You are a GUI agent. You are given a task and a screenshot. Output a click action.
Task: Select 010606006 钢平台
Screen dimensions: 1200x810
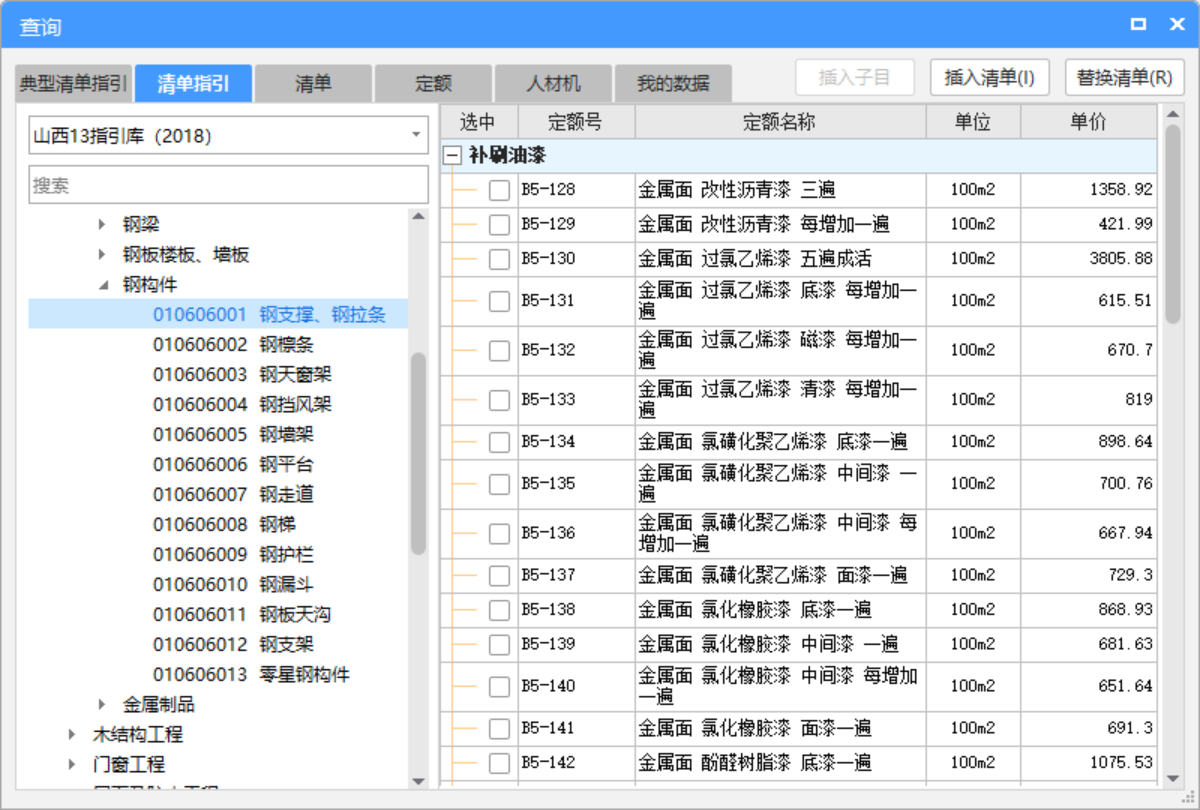(x=233, y=465)
